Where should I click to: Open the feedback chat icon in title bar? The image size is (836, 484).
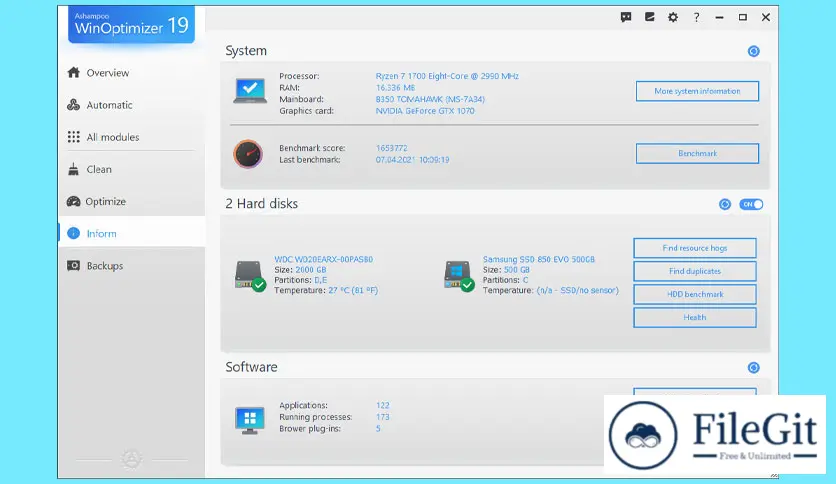(626, 17)
